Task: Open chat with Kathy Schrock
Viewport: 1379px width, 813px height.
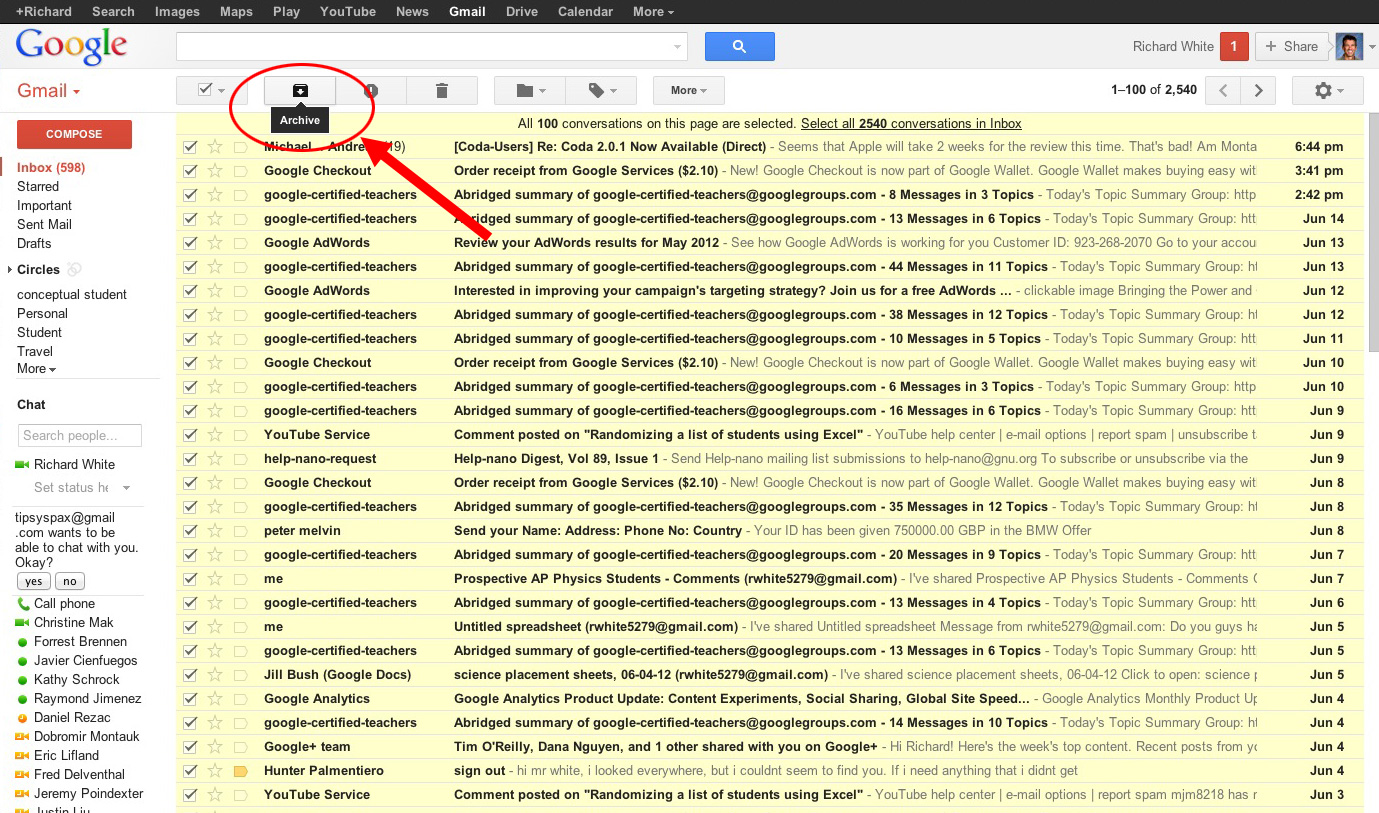Action: [76, 679]
